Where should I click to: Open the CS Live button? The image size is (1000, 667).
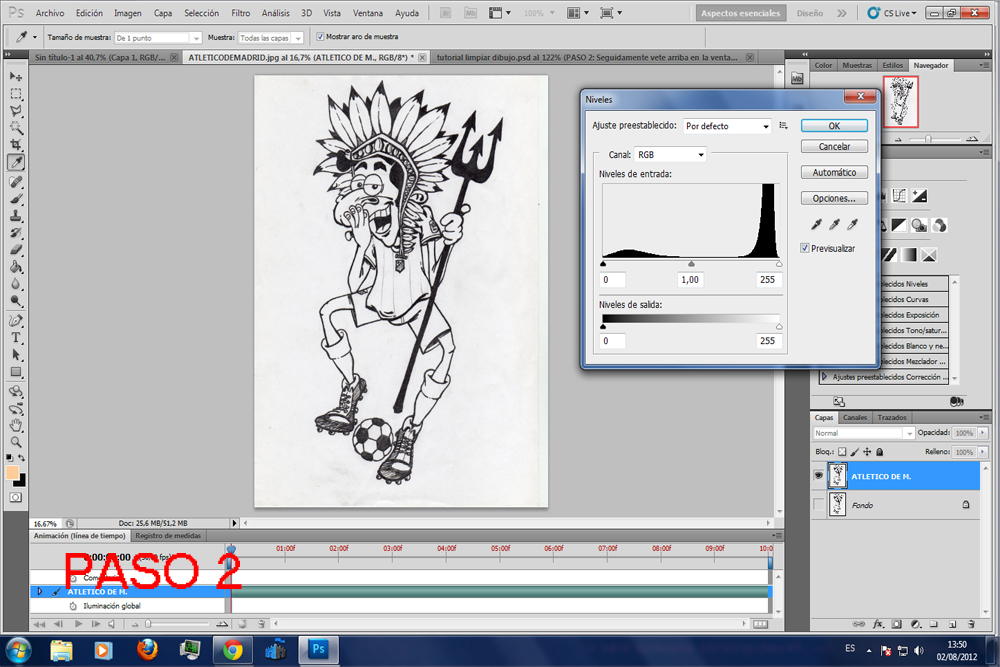point(893,13)
